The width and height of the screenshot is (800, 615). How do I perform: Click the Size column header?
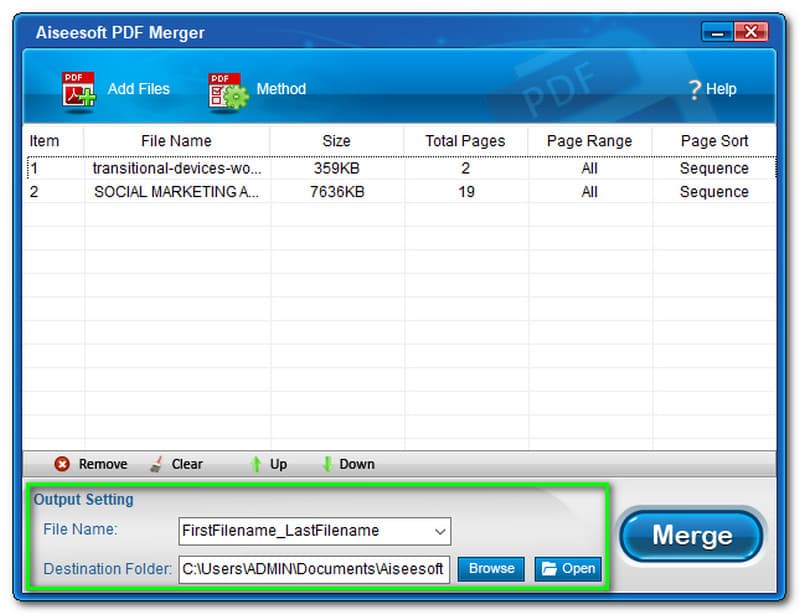(336, 141)
